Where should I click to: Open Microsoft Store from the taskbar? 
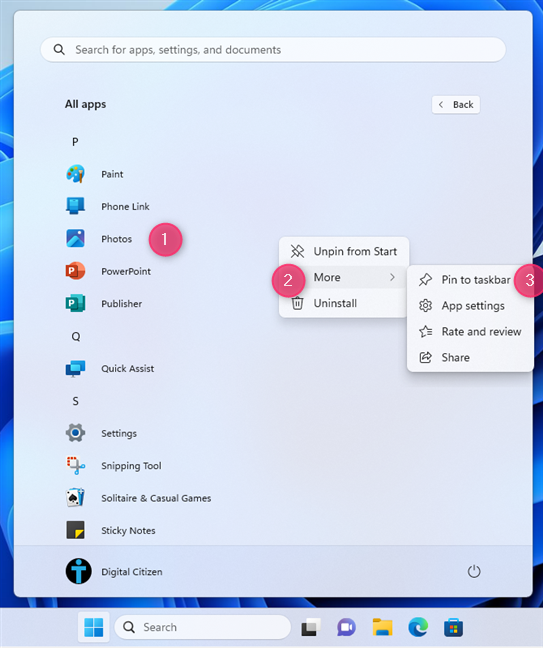(453, 627)
